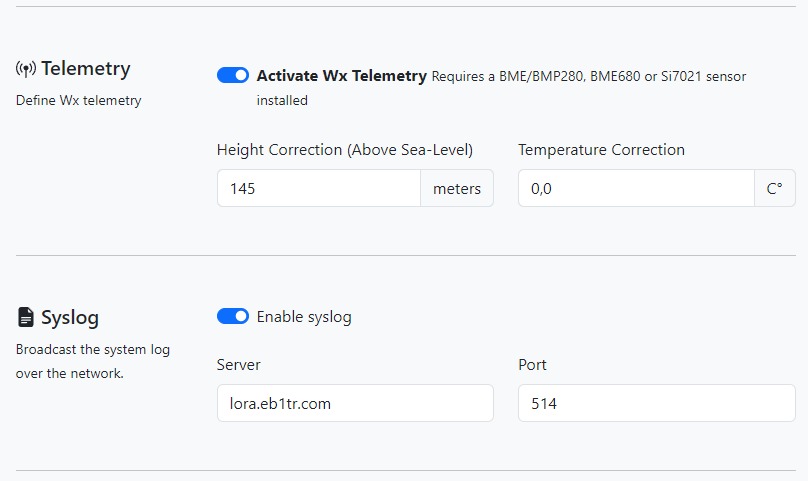This screenshot has height=481, width=808.
Task: Click the C° unit addon
Action: [x=775, y=188]
